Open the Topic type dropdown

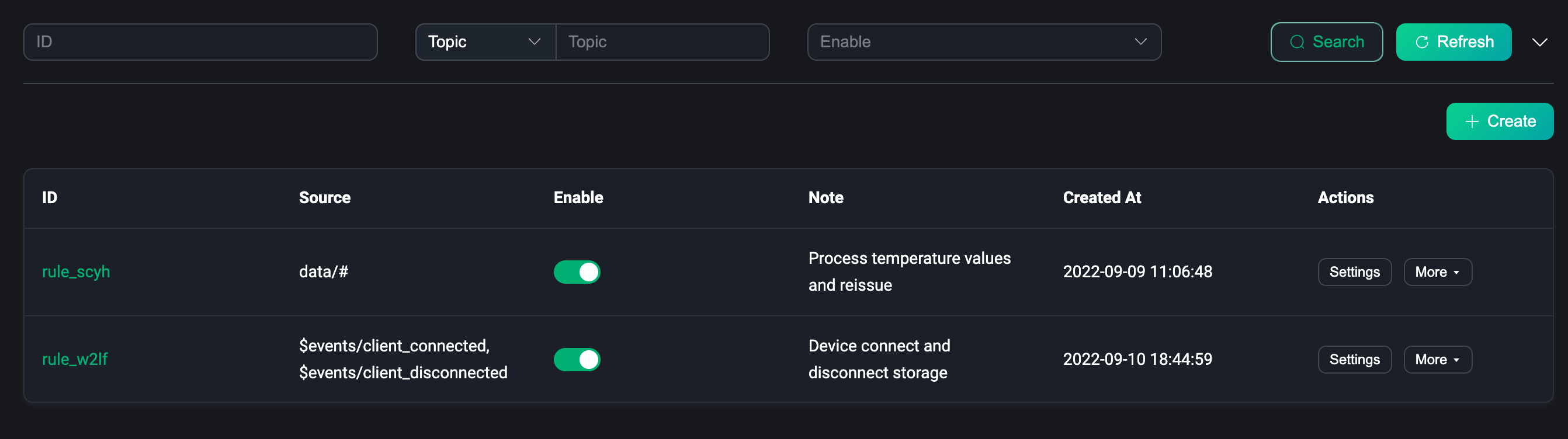tap(484, 42)
